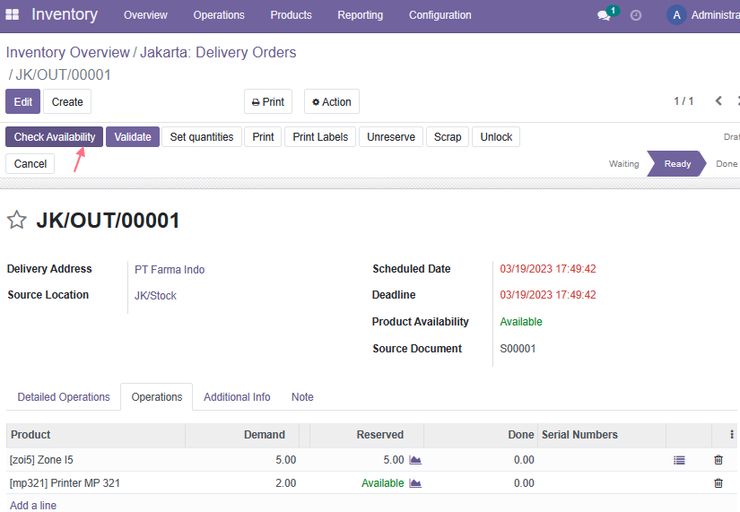740x512 pixels.
Task: Click the Edit button
Action: click(x=23, y=101)
